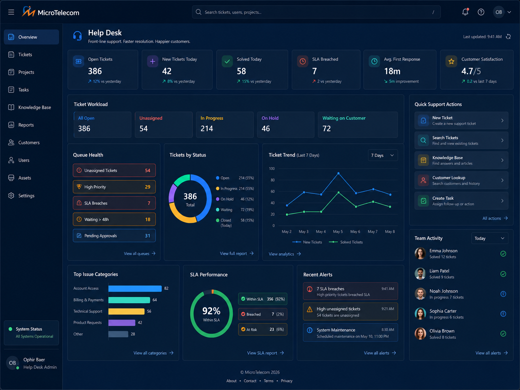Select the Waiting on Customer workload tab
Screen dimensions: 520x390
pyautogui.click(x=358, y=124)
